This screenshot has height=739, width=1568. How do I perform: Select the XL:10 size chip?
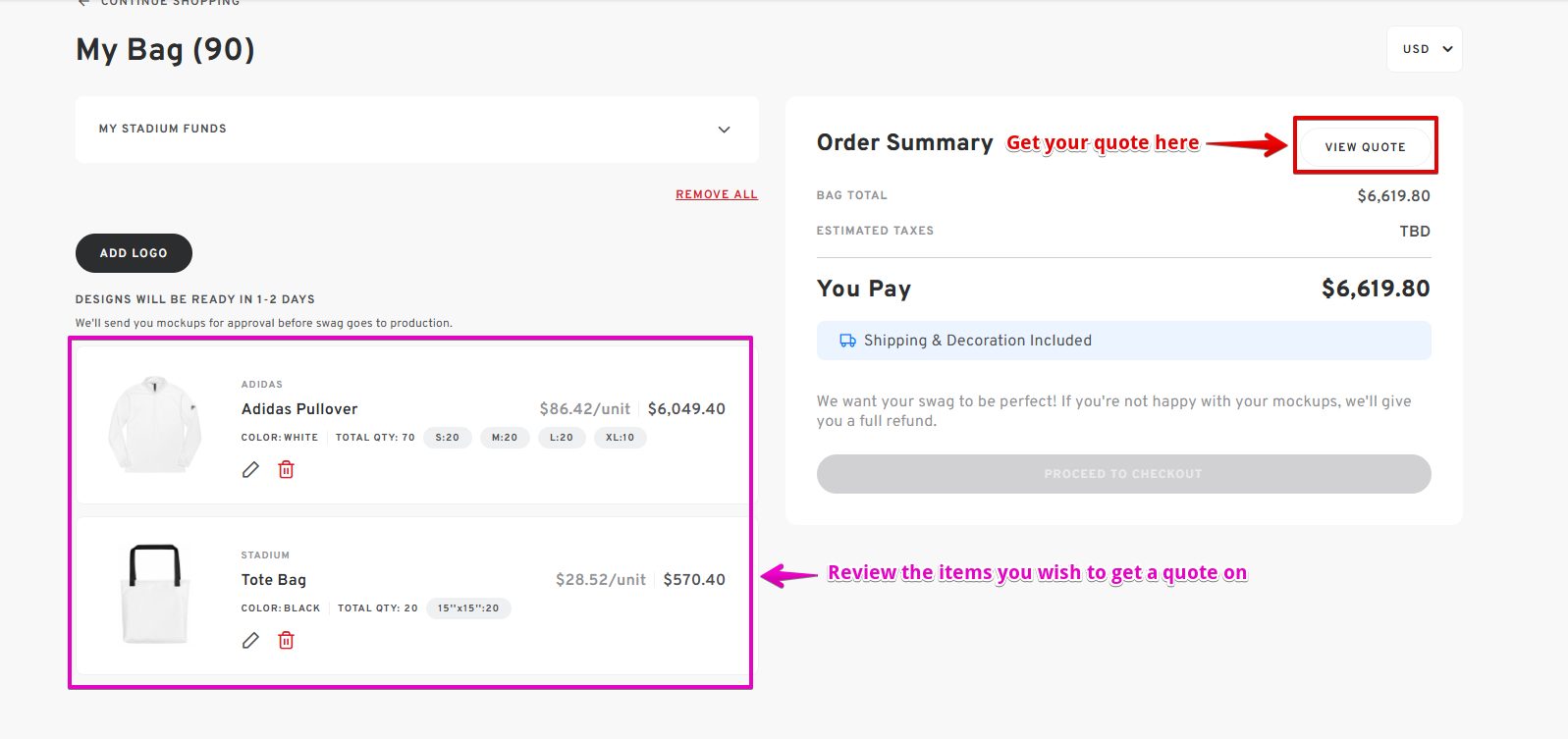pyautogui.click(x=620, y=438)
